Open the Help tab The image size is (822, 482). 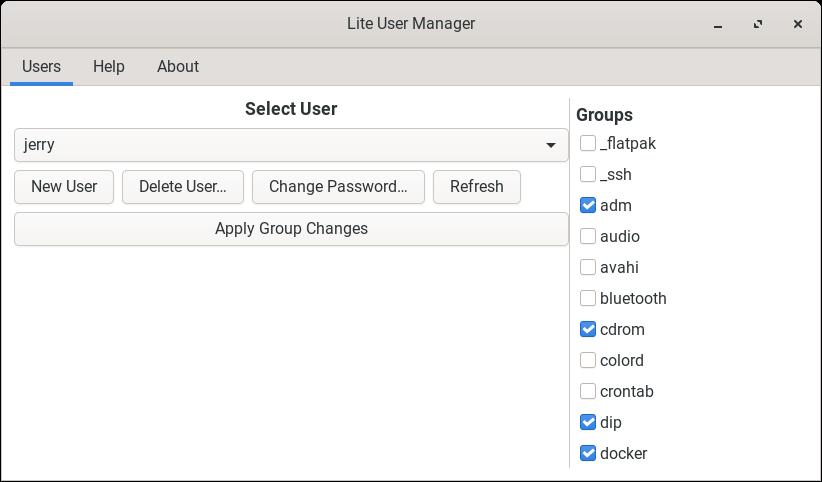point(109,67)
